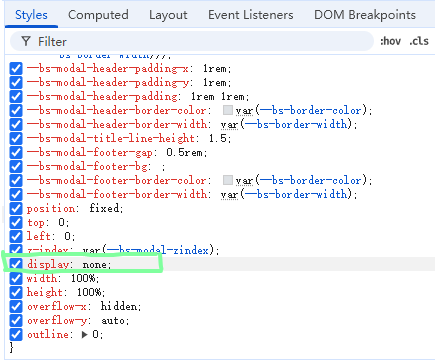The image size is (435, 360).
Task: Edit the overflow-x value 'hidden'
Action: click(119, 306)
